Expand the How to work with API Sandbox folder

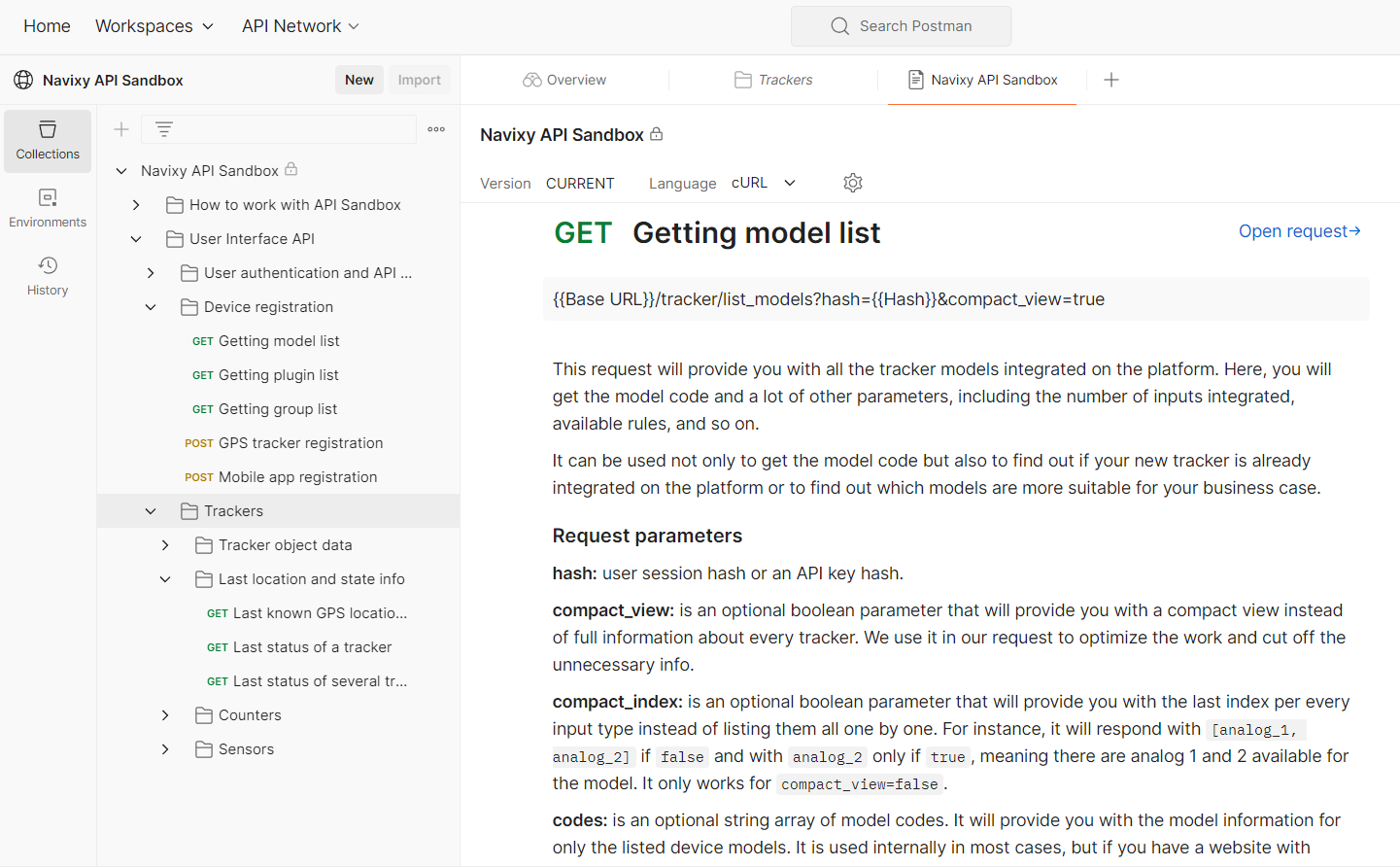coord(136,205)
